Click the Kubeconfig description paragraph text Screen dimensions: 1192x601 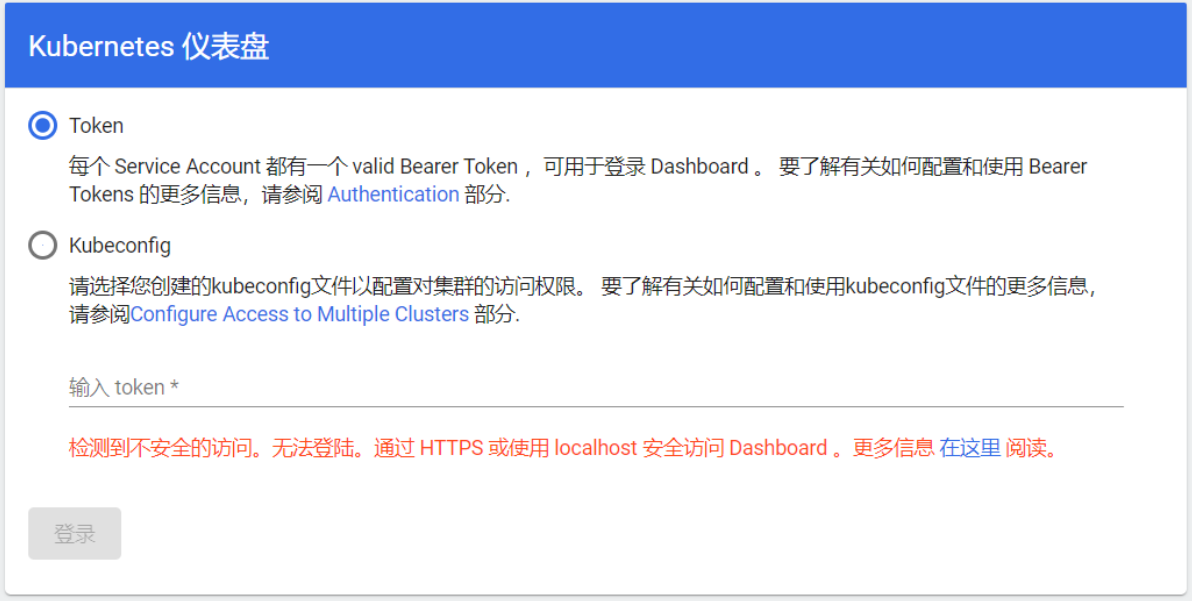583,301
